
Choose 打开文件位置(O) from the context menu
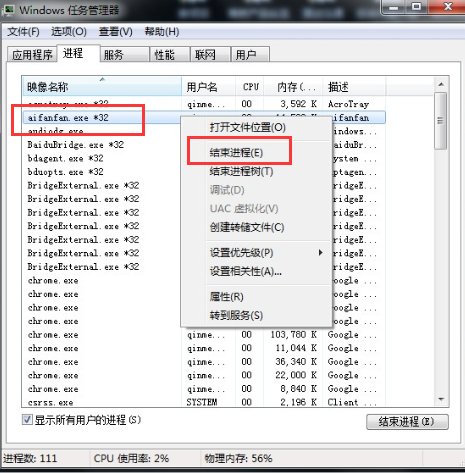point(247,127)
